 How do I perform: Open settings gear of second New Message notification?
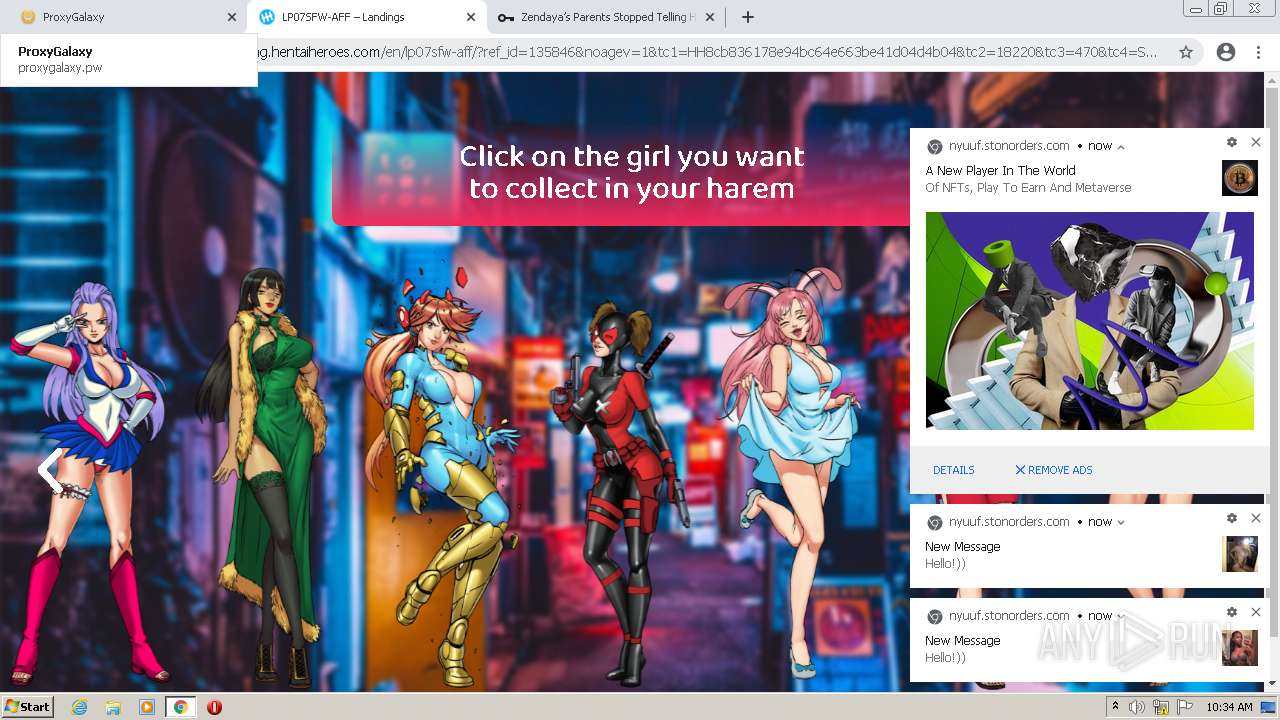pyautogui.click(x=1232, y=612)
